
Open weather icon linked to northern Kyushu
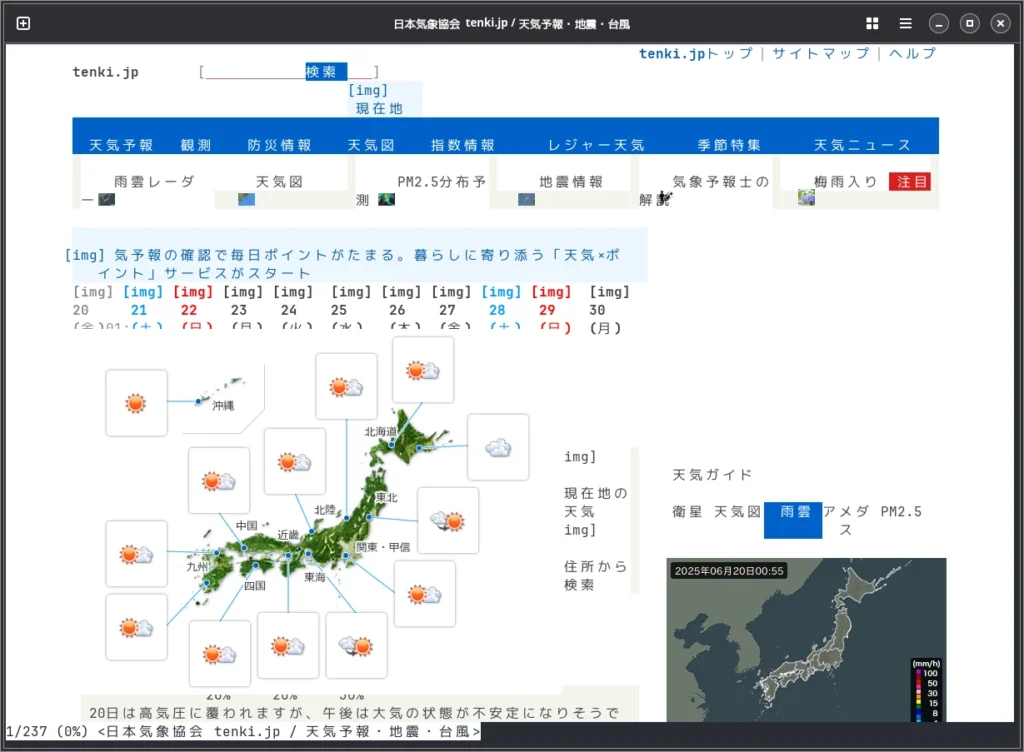coord(136,554)
